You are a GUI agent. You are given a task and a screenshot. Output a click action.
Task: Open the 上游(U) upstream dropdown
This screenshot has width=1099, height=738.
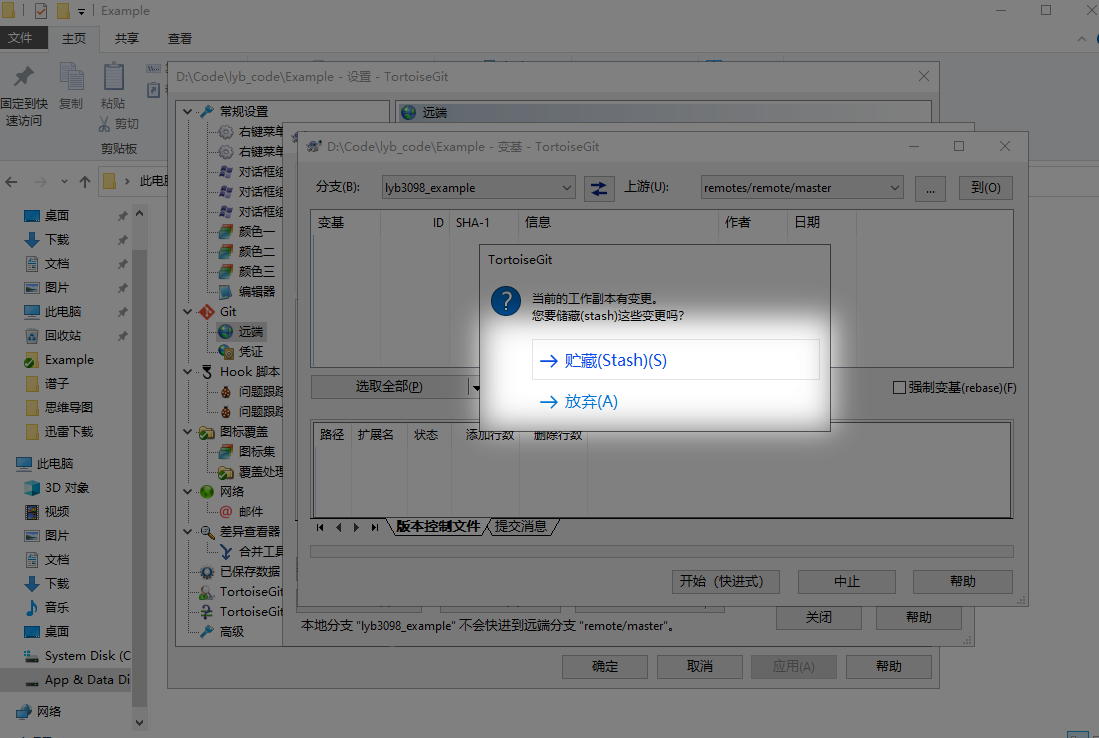tap(802, 188)
